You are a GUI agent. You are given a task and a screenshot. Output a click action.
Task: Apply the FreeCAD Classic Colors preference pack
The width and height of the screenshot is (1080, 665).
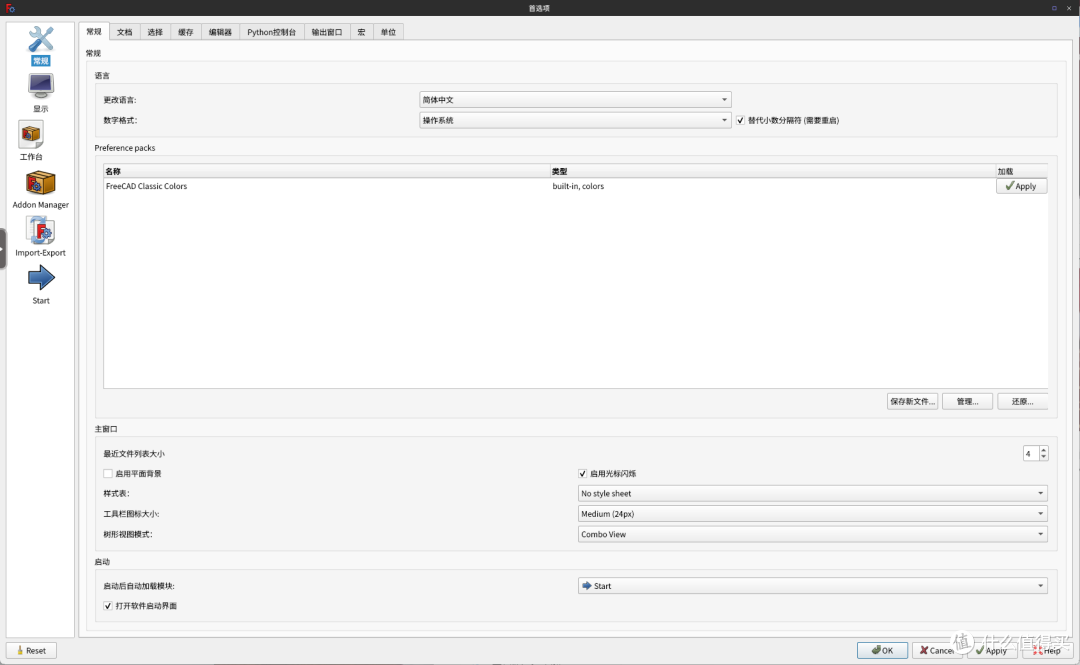(1021, 186)
